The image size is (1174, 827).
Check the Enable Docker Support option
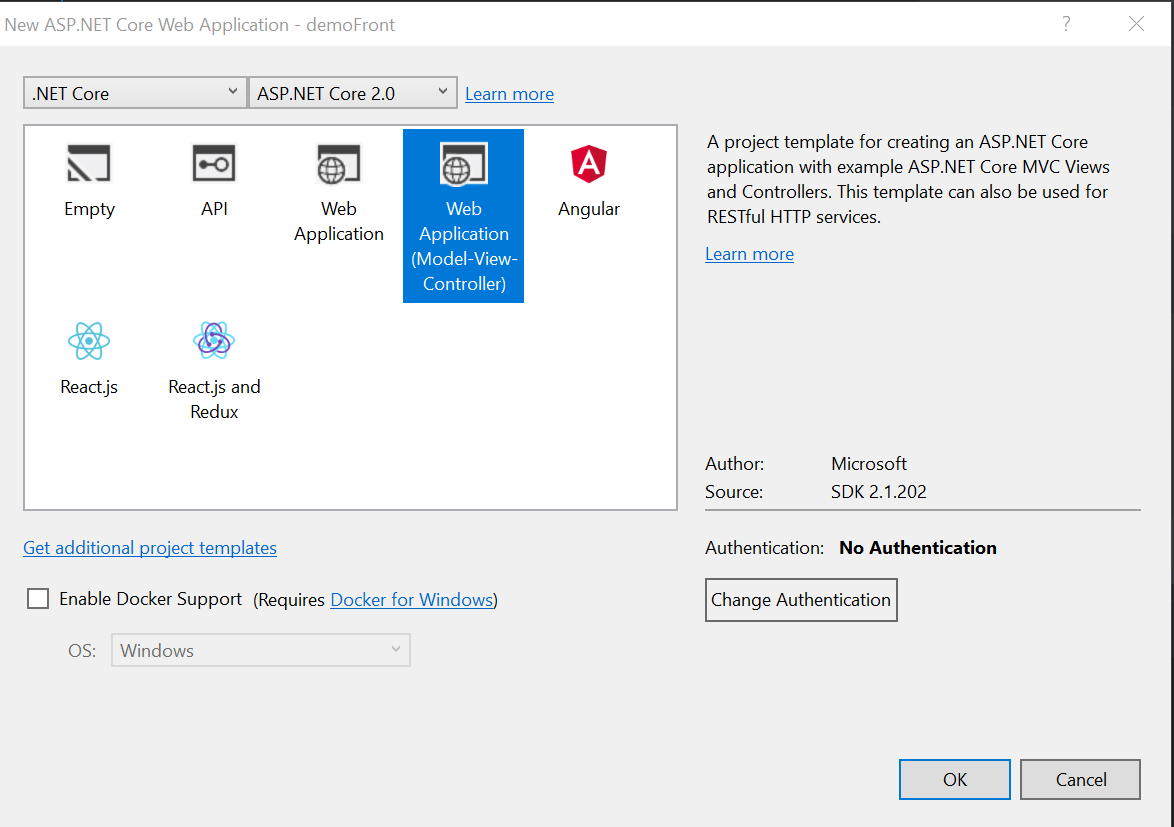37,598
